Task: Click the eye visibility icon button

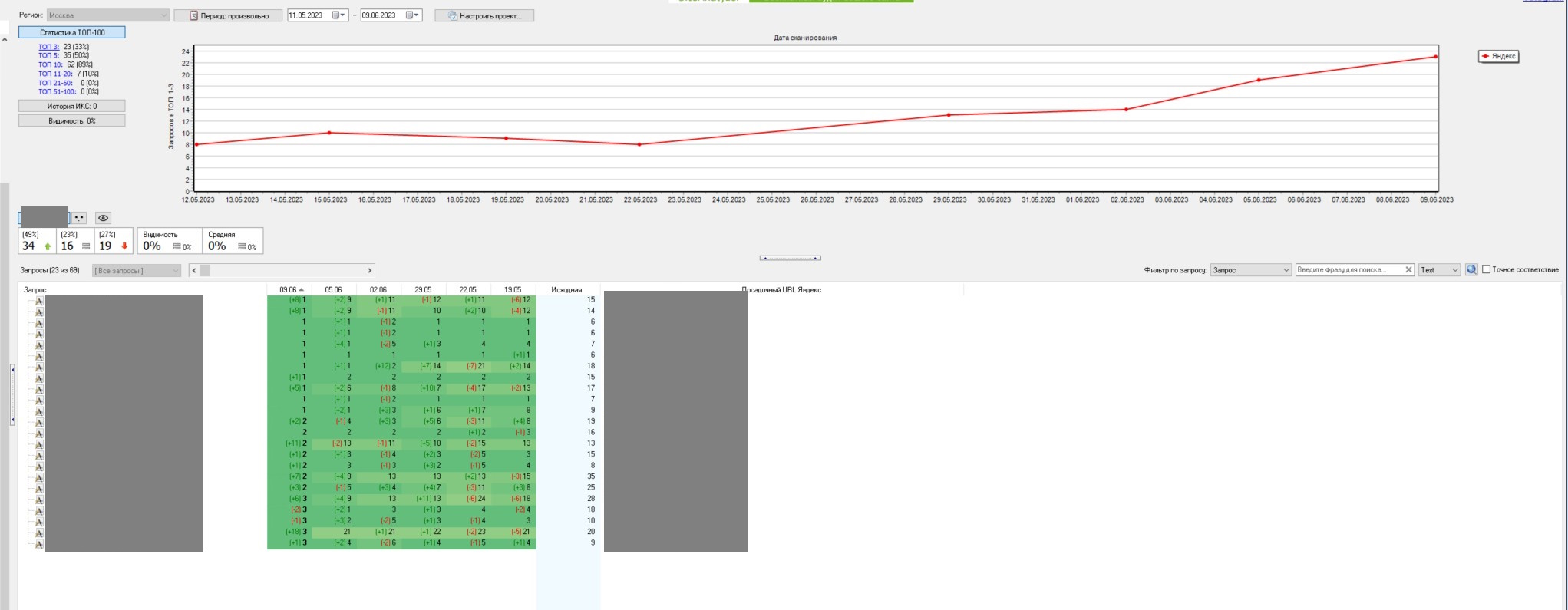Action: point(103,218)
